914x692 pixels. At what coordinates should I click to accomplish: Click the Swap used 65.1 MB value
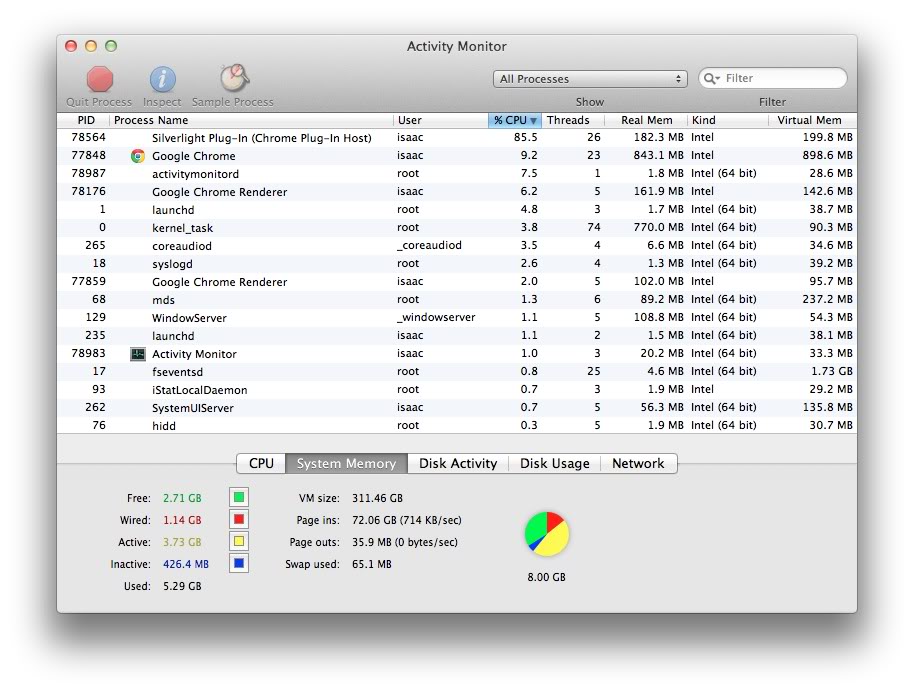pos(372,564)
